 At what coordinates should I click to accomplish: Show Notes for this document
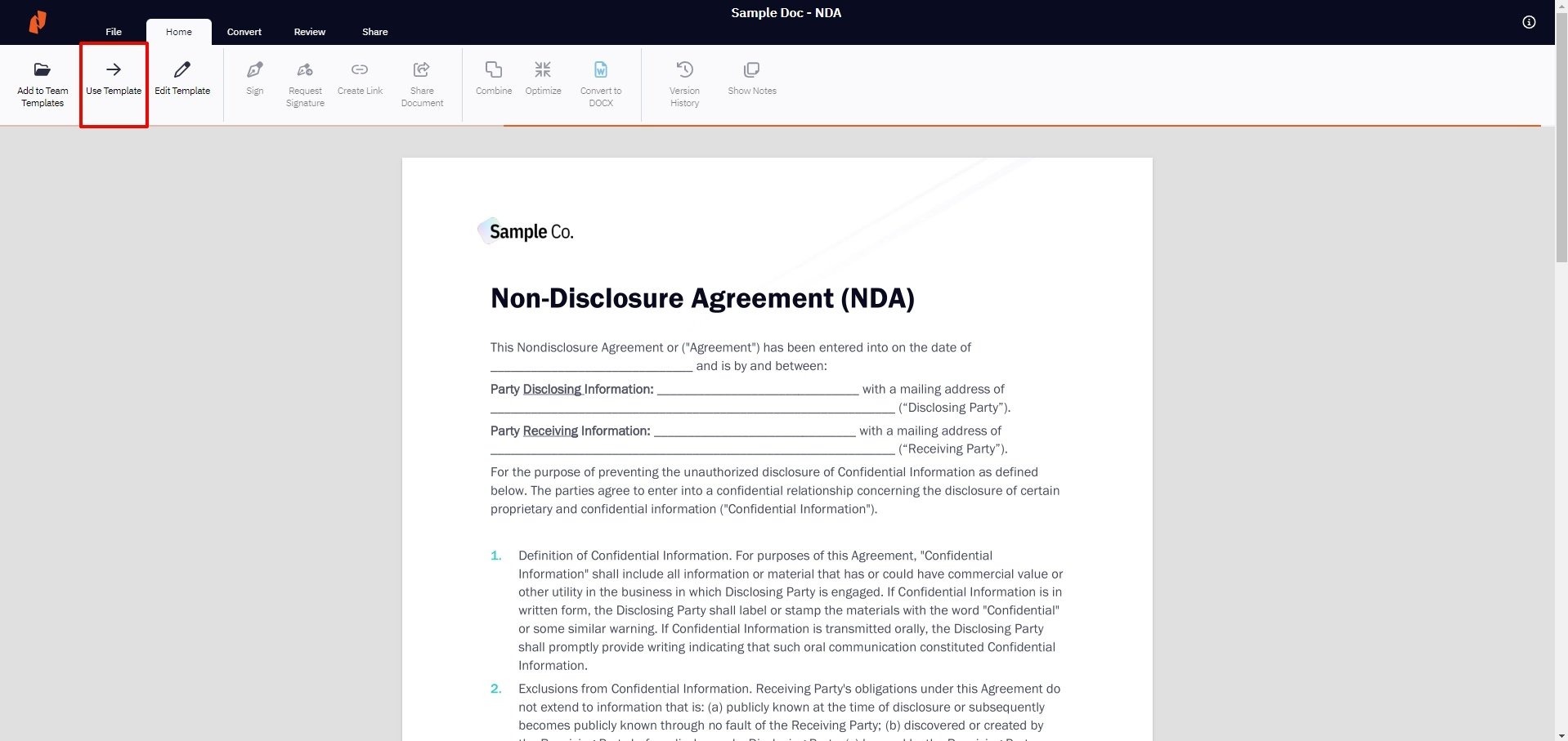[x=751, y=78]
